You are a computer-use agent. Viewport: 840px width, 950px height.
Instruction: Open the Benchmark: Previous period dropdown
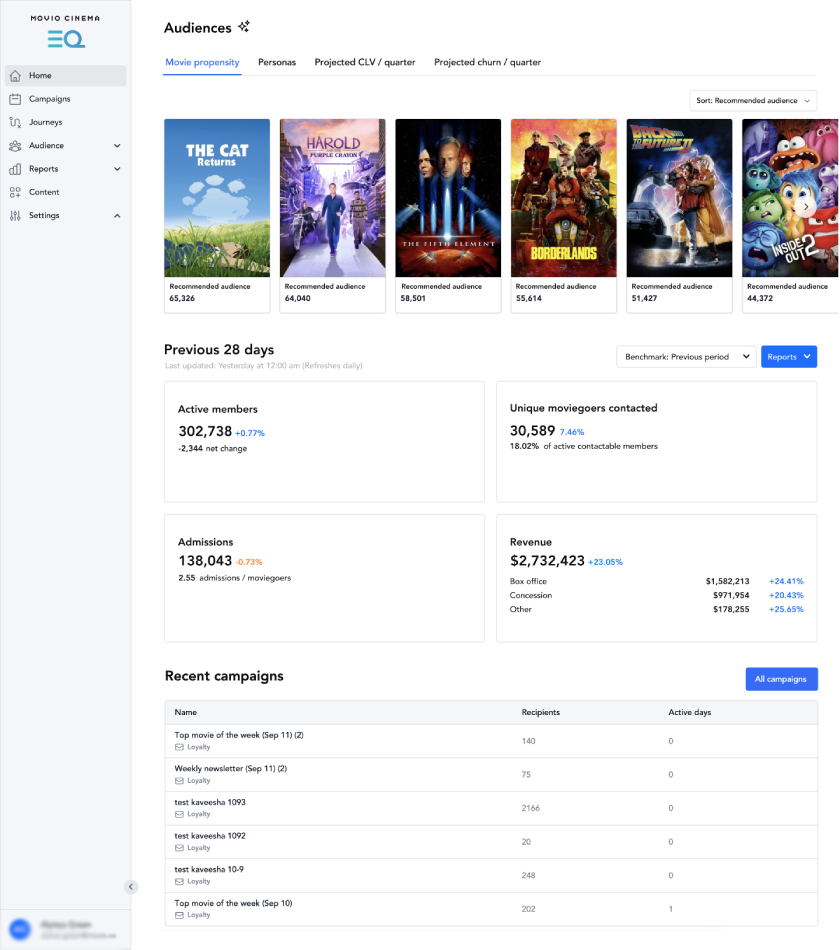687,357
